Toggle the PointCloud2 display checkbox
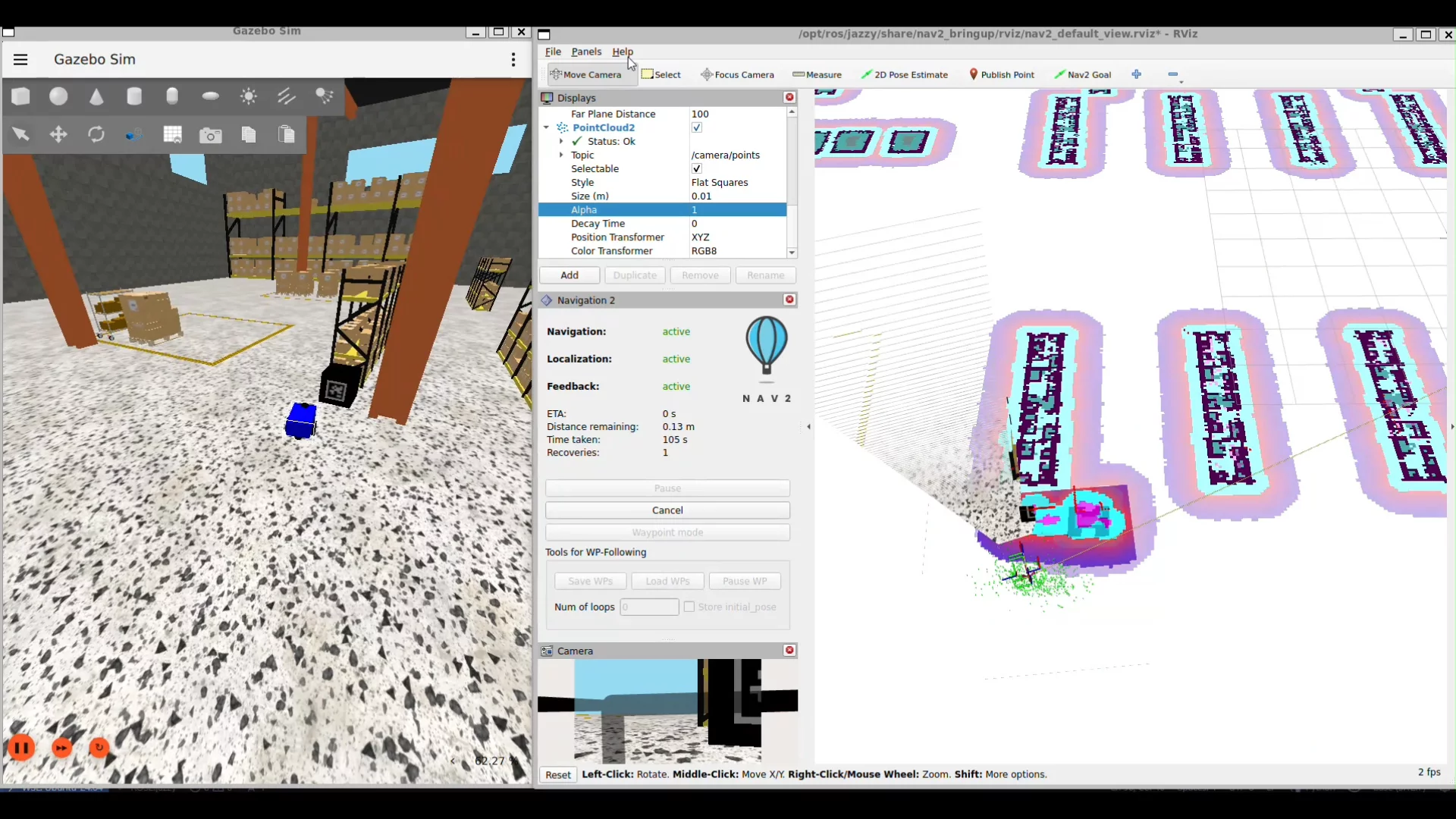 (696, 127)
